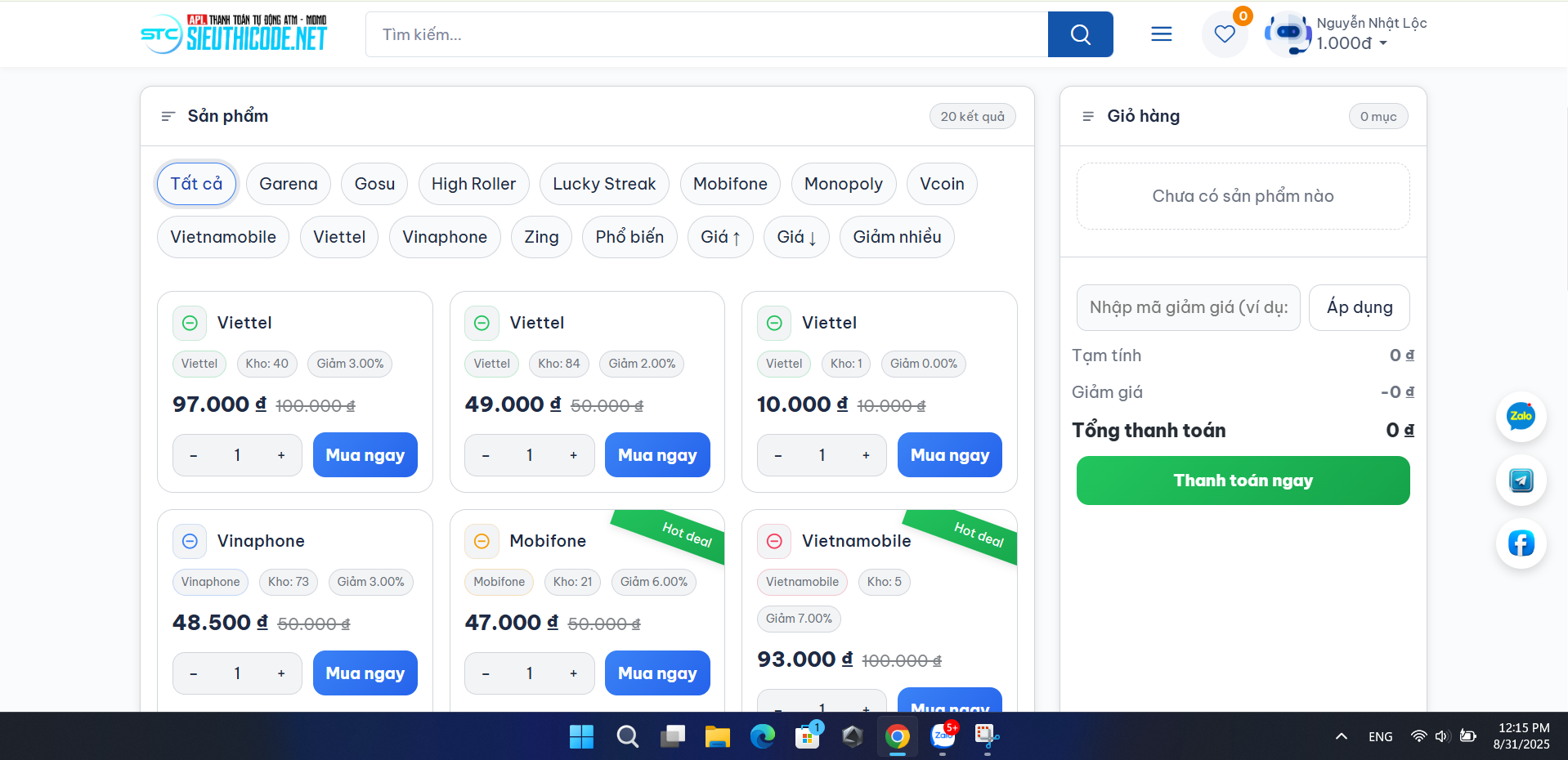The image size is (1568, 760).
Task: Sort by Giảm nhiều
Action: point(897,237)
